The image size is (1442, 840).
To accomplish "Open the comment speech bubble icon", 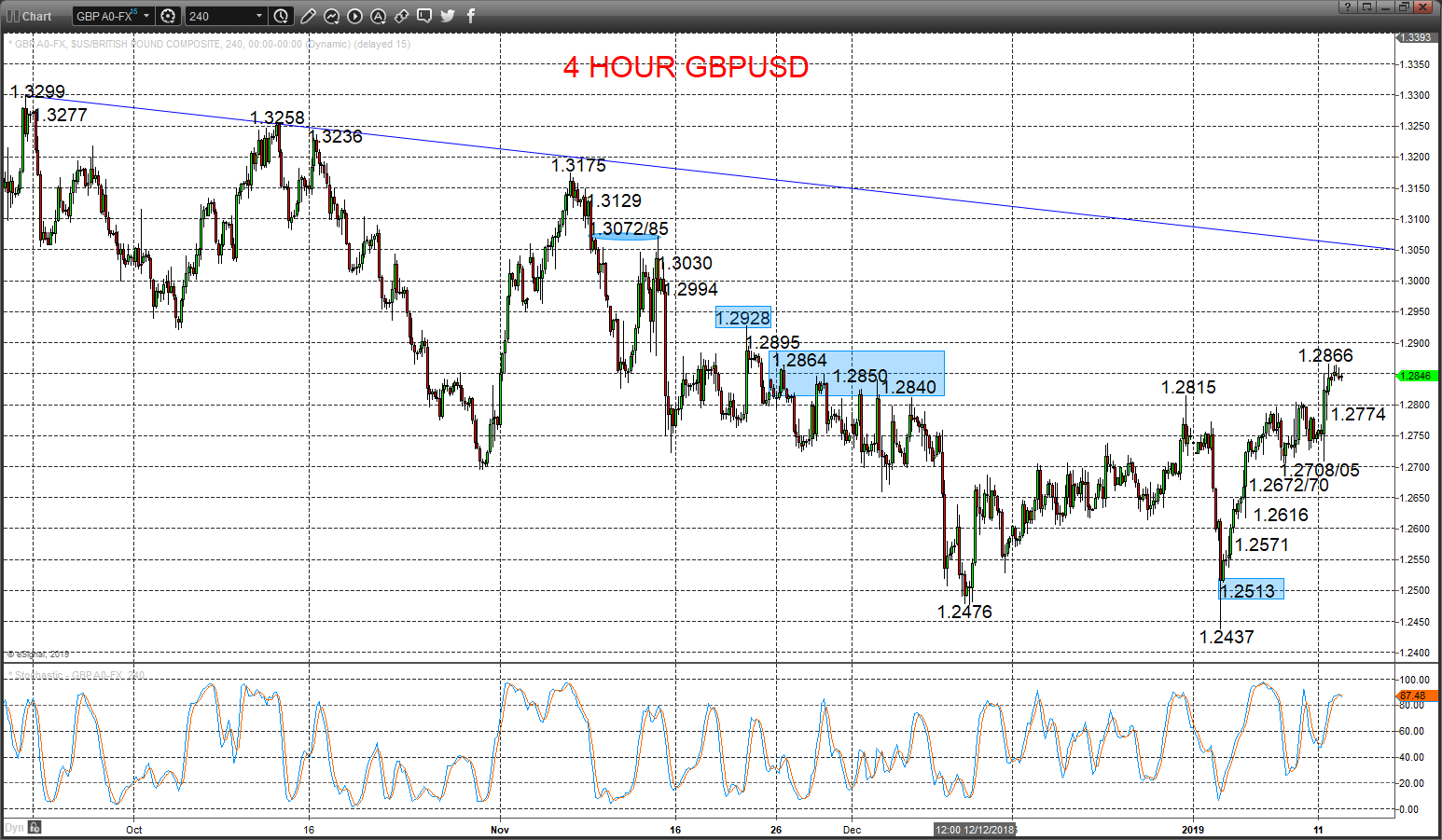I will coord(424,16).
